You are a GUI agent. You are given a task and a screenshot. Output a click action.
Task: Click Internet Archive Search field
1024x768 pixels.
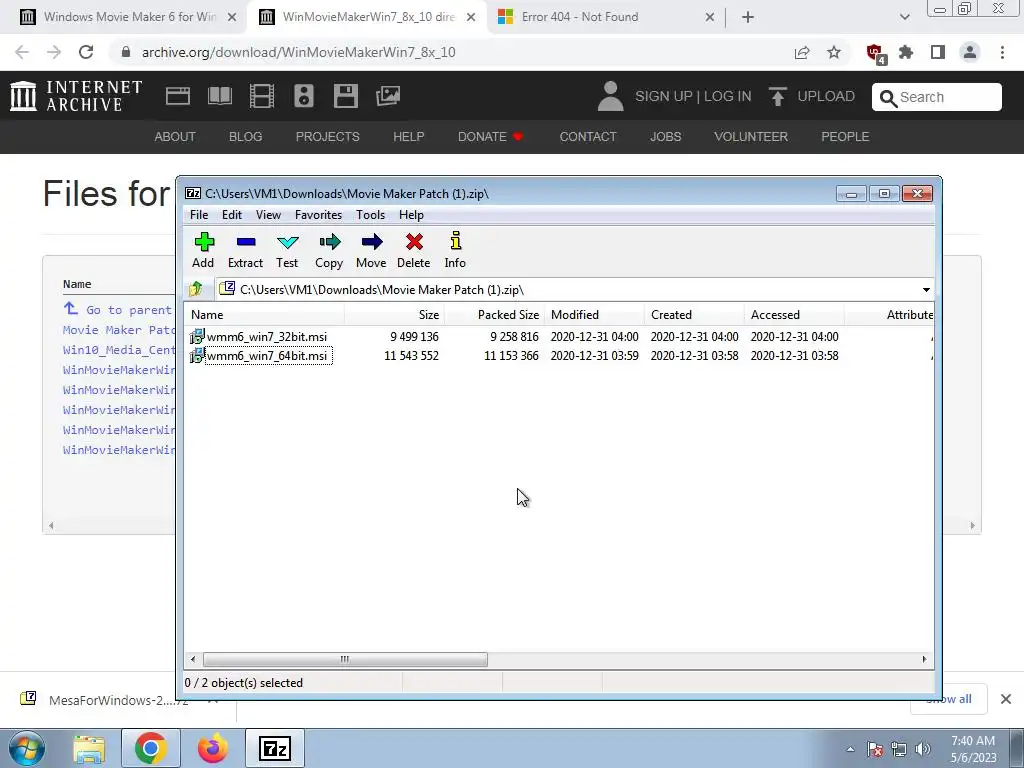936,97
